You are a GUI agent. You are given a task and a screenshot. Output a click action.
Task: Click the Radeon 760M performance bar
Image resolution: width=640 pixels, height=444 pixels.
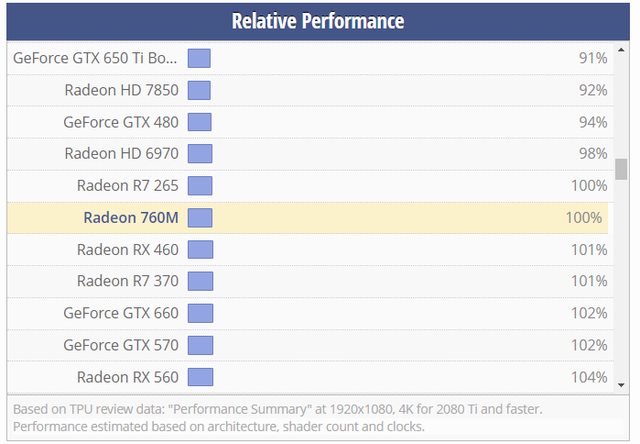click(200, 218)
